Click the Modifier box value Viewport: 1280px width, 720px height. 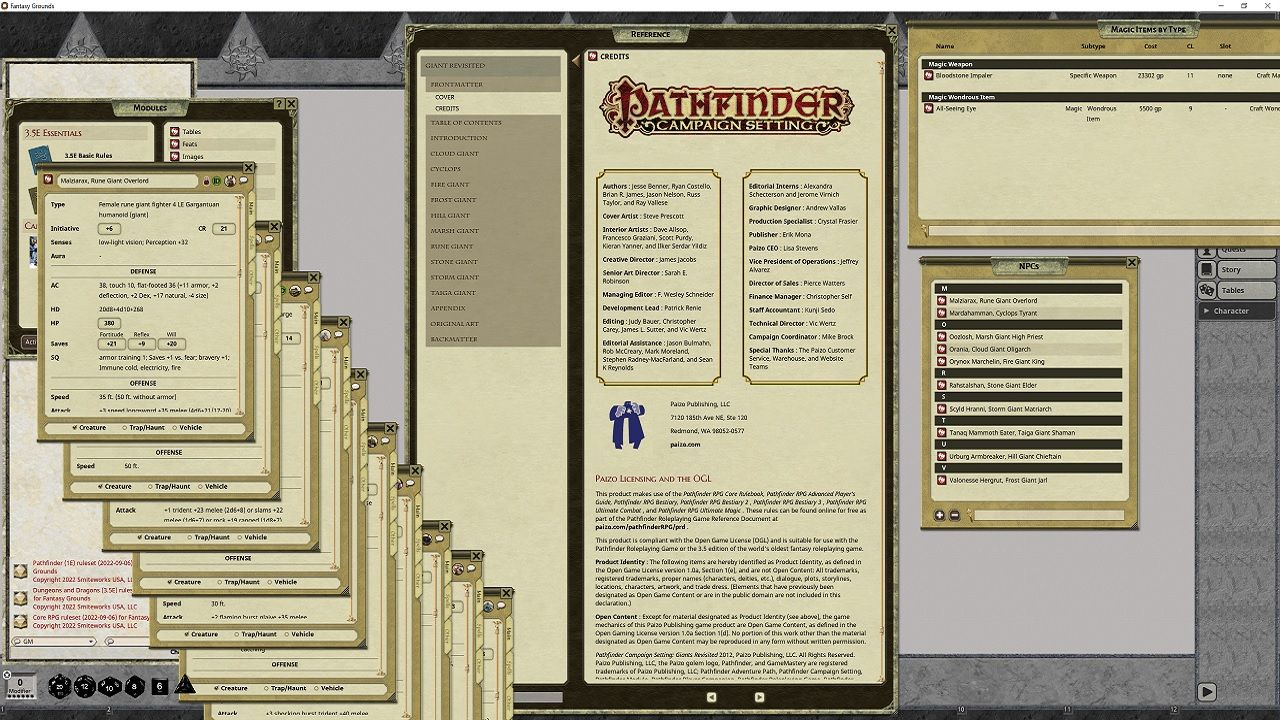coord(20,684)
